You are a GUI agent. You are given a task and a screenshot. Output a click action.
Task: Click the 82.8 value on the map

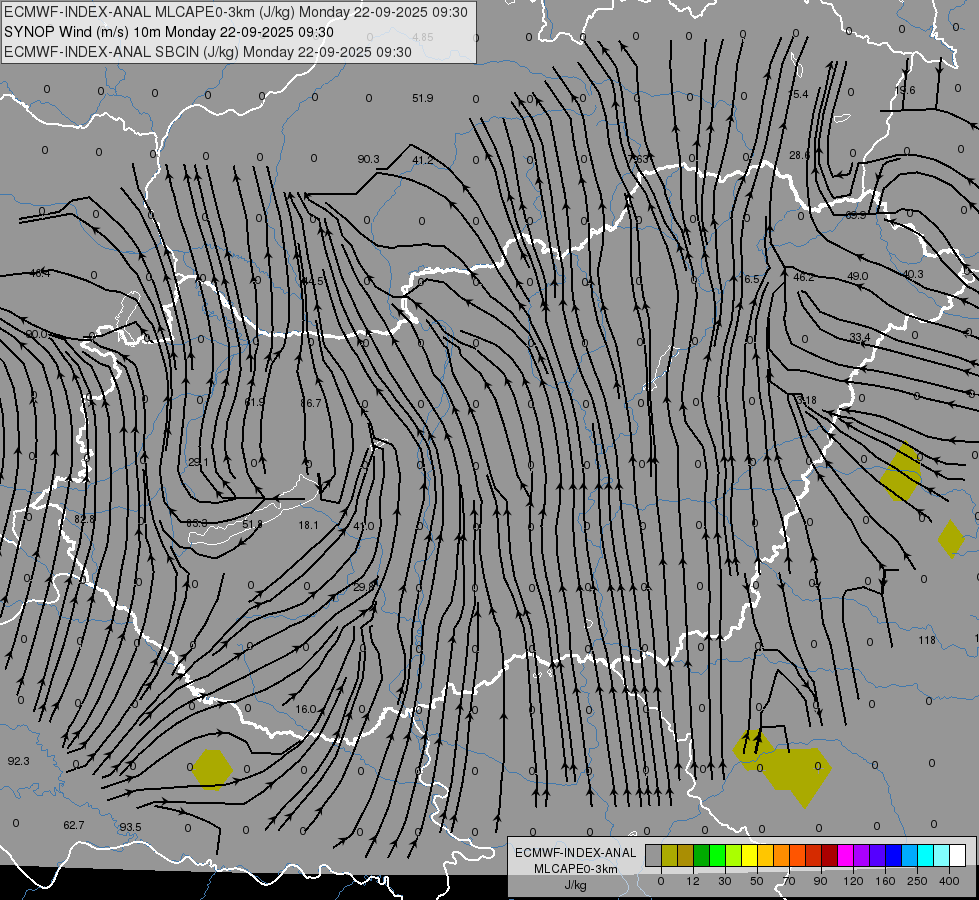[84, 519]
